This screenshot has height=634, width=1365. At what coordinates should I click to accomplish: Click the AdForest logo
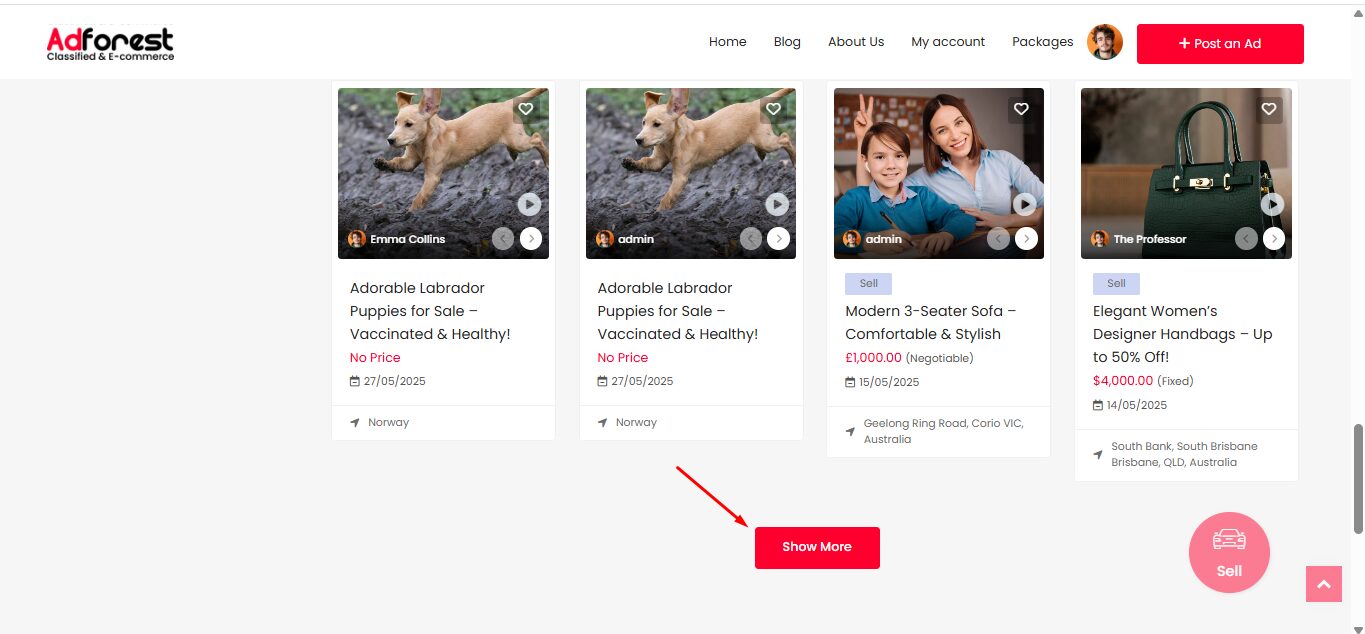tap(110, 43)
